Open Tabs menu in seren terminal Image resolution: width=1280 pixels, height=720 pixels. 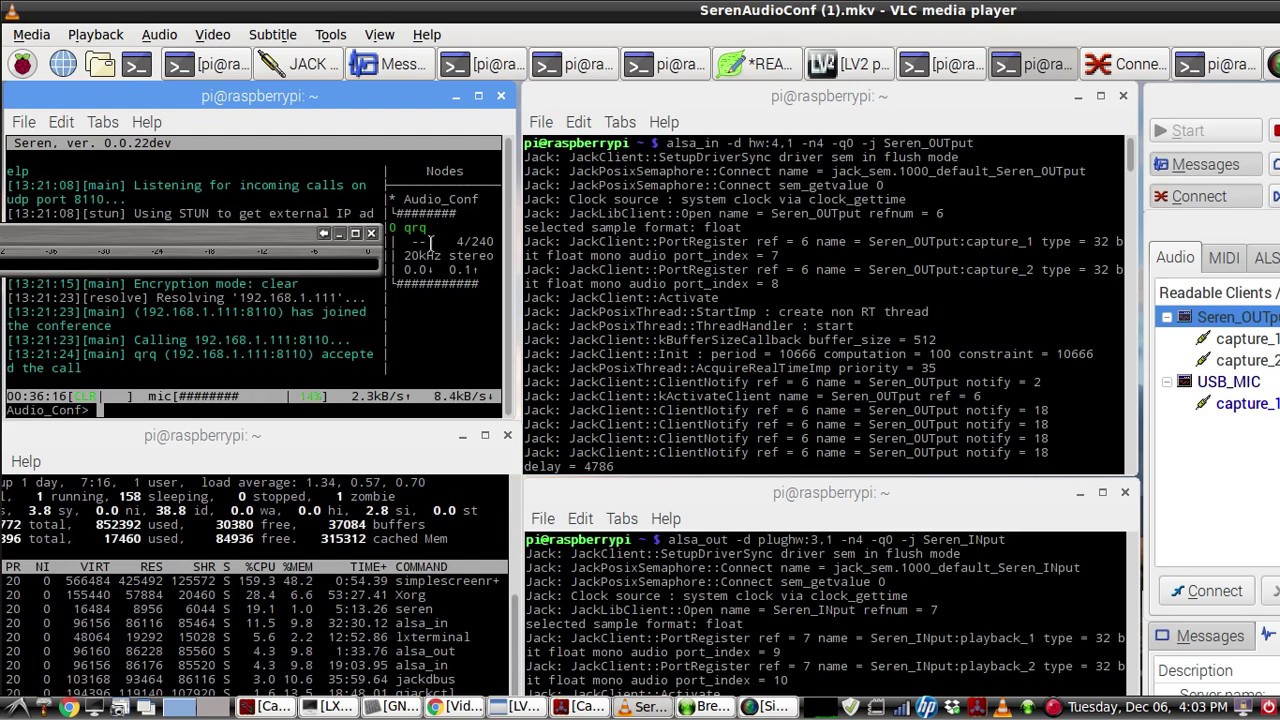(102, 122)
